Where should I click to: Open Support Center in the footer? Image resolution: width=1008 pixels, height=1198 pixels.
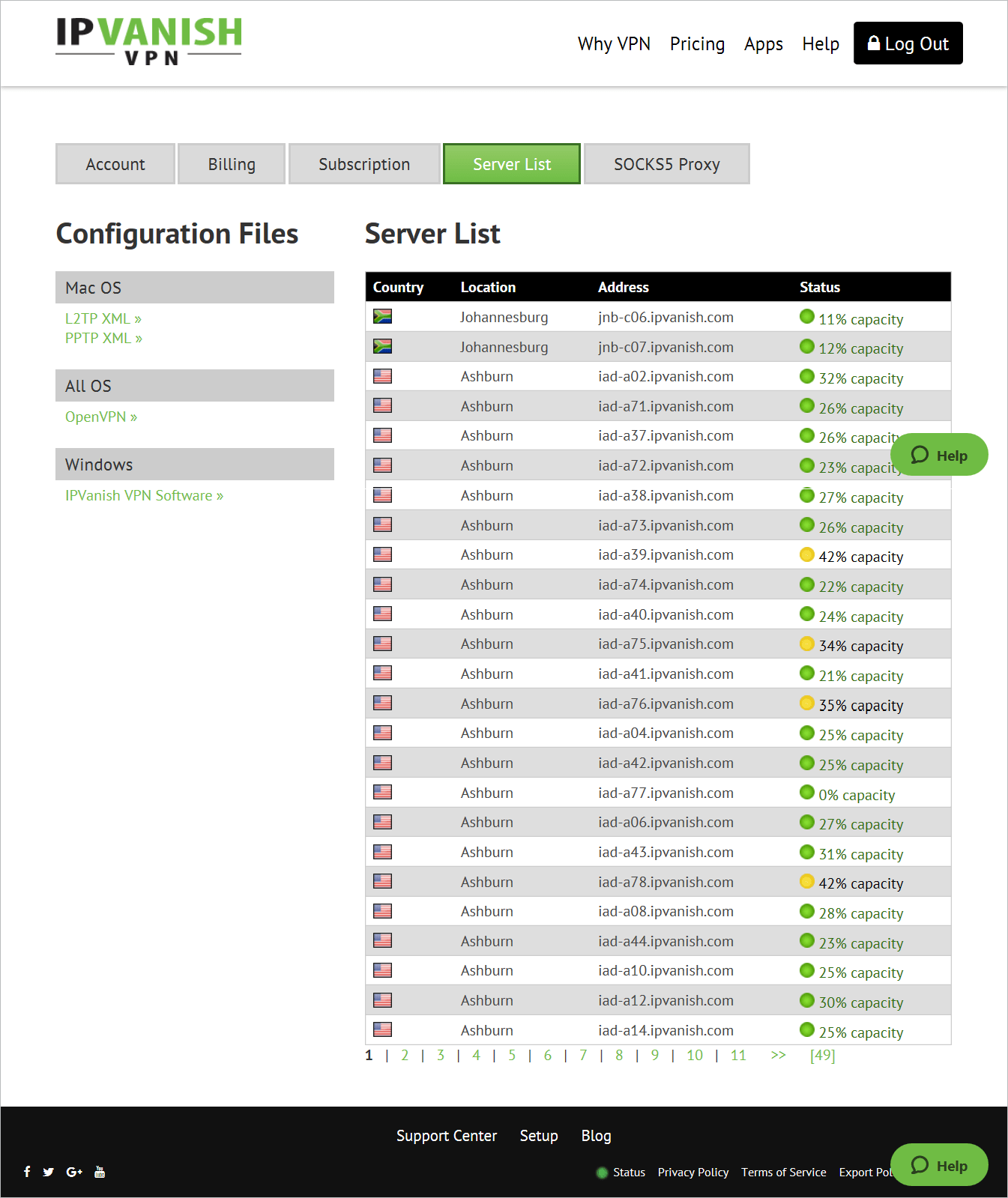point(447,1136)
